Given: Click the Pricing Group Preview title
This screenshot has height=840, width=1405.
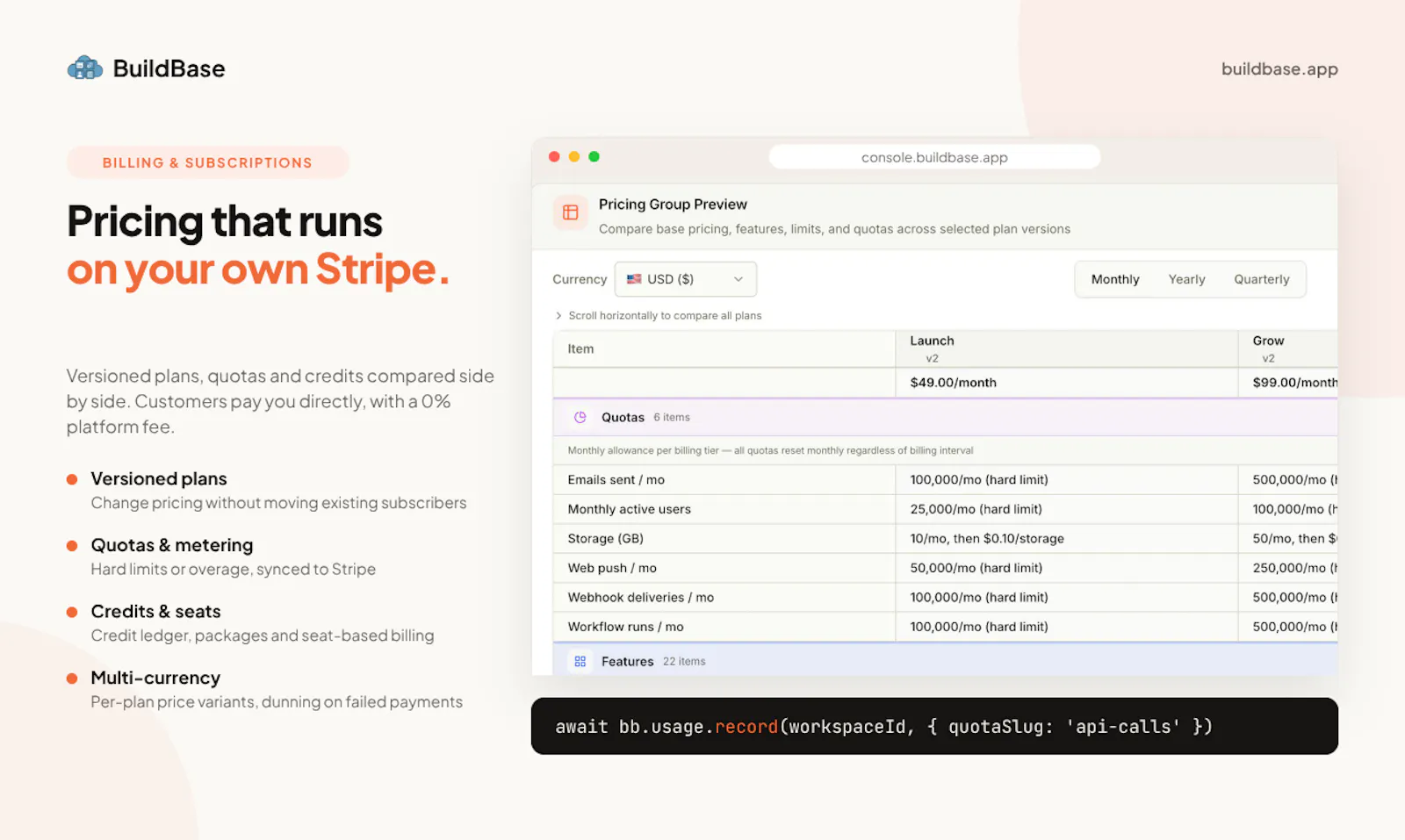Looking at the screenshot, I should pyautogui.click(x=673, y=205).
